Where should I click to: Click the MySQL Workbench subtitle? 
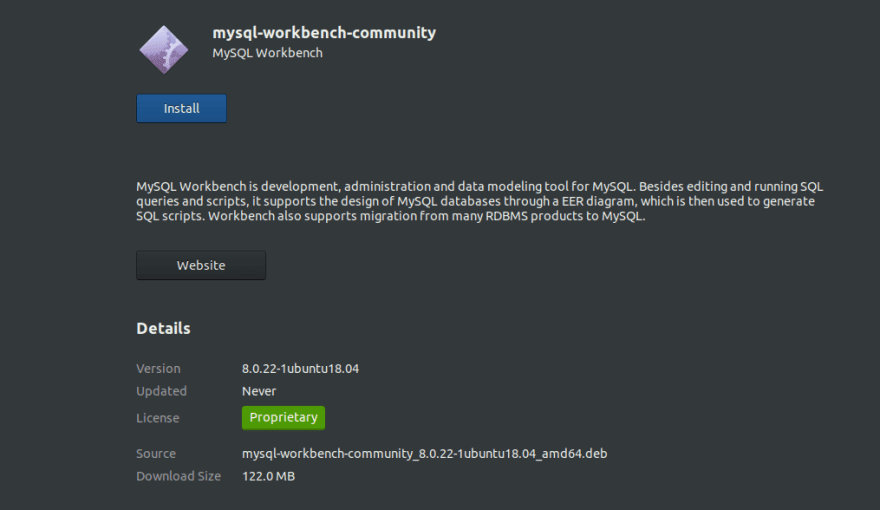click(267, 53)
